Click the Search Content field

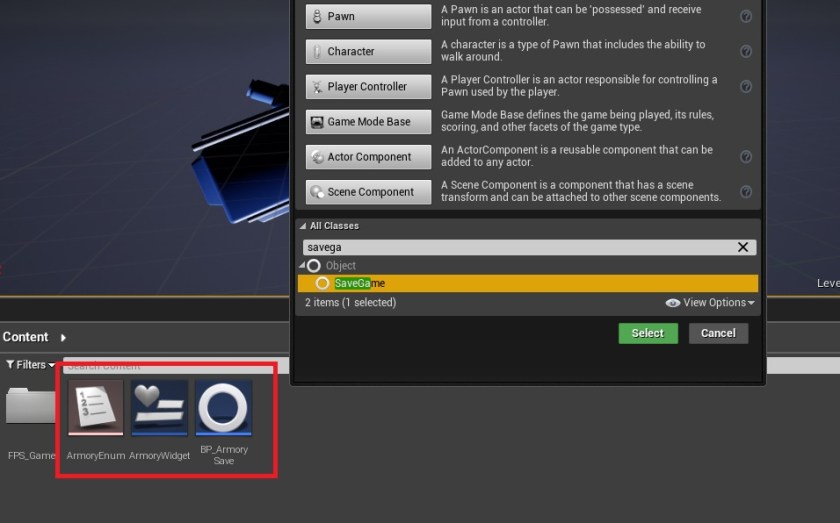[176, 366]
